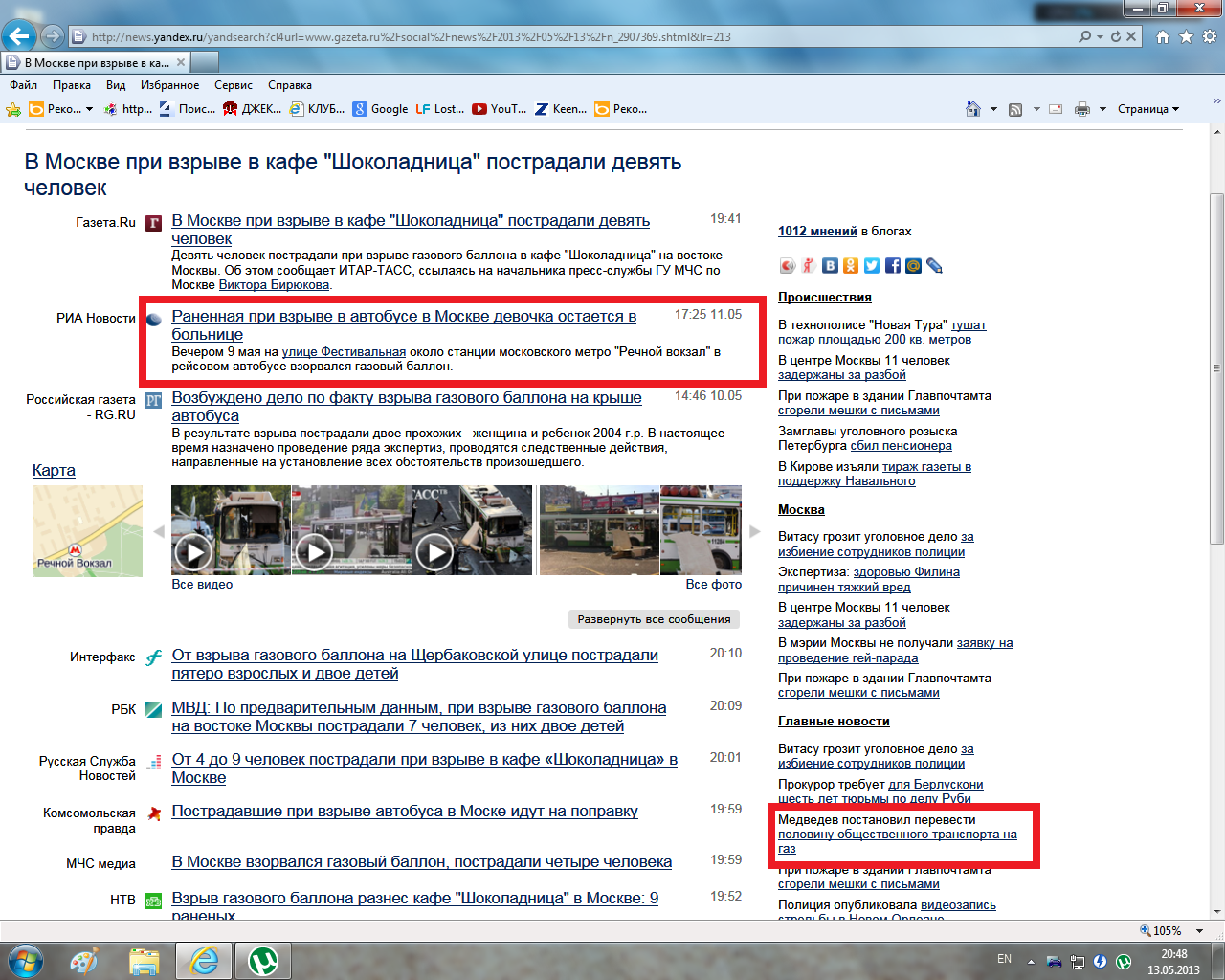
Task: Share via the Mail.ru @ icon
Action: coord(914,266)
